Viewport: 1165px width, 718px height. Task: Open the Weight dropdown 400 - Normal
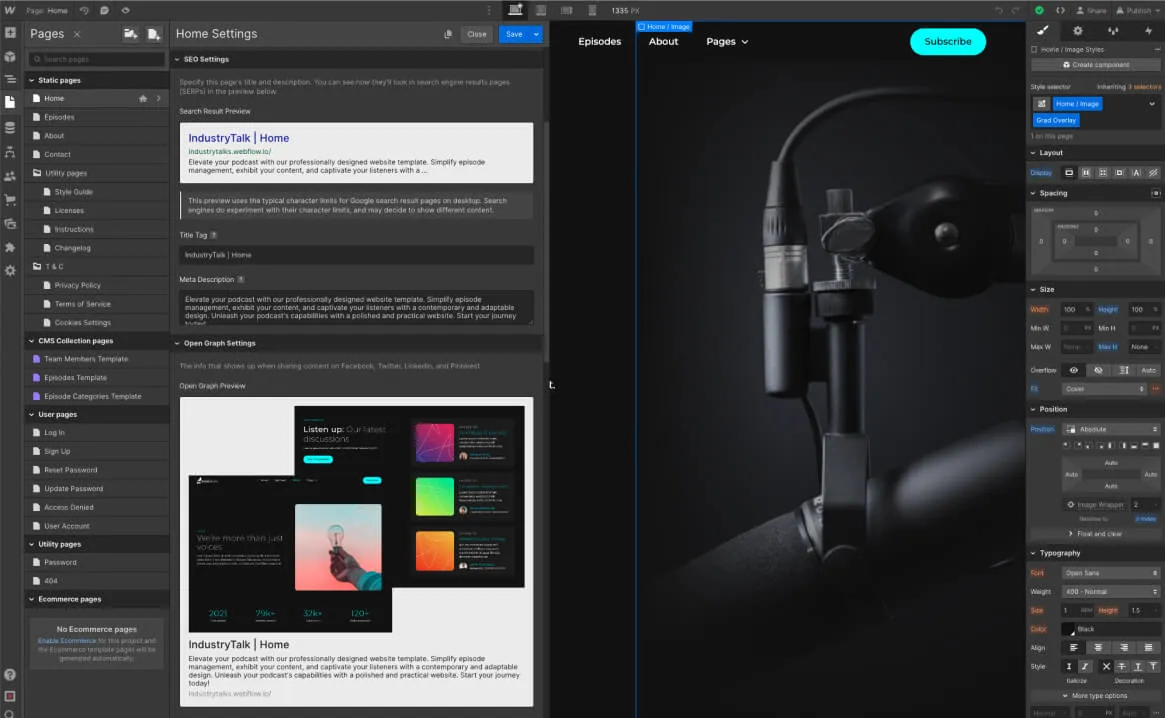click(1111, 592)
